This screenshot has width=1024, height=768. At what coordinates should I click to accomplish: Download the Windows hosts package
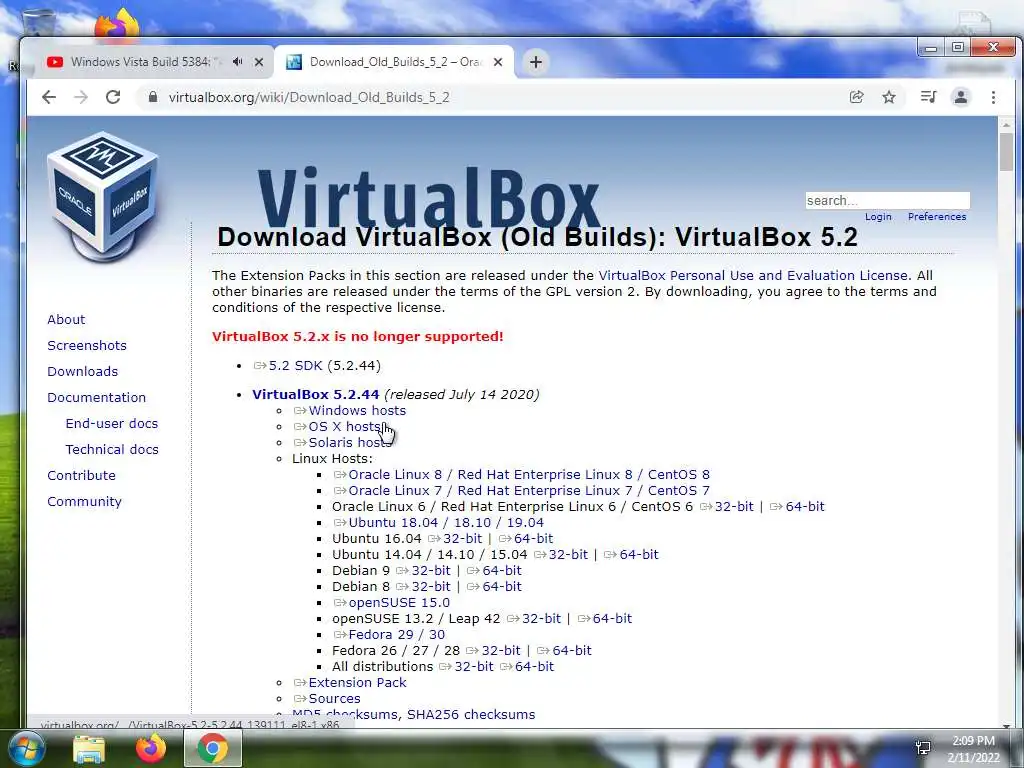(357, 411)
